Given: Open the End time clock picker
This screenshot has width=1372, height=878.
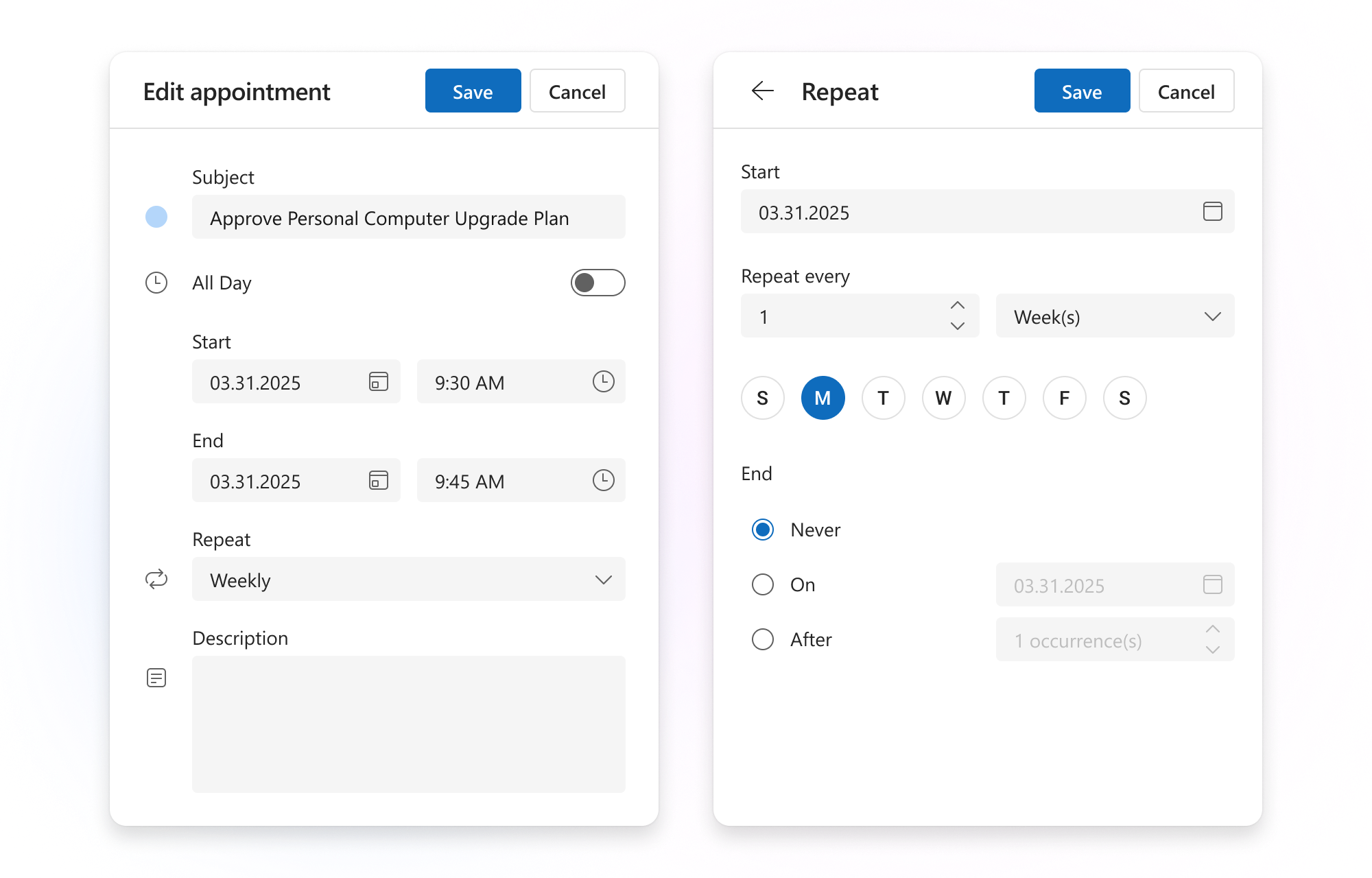Looking at the screenshot, I should [603, 481].
